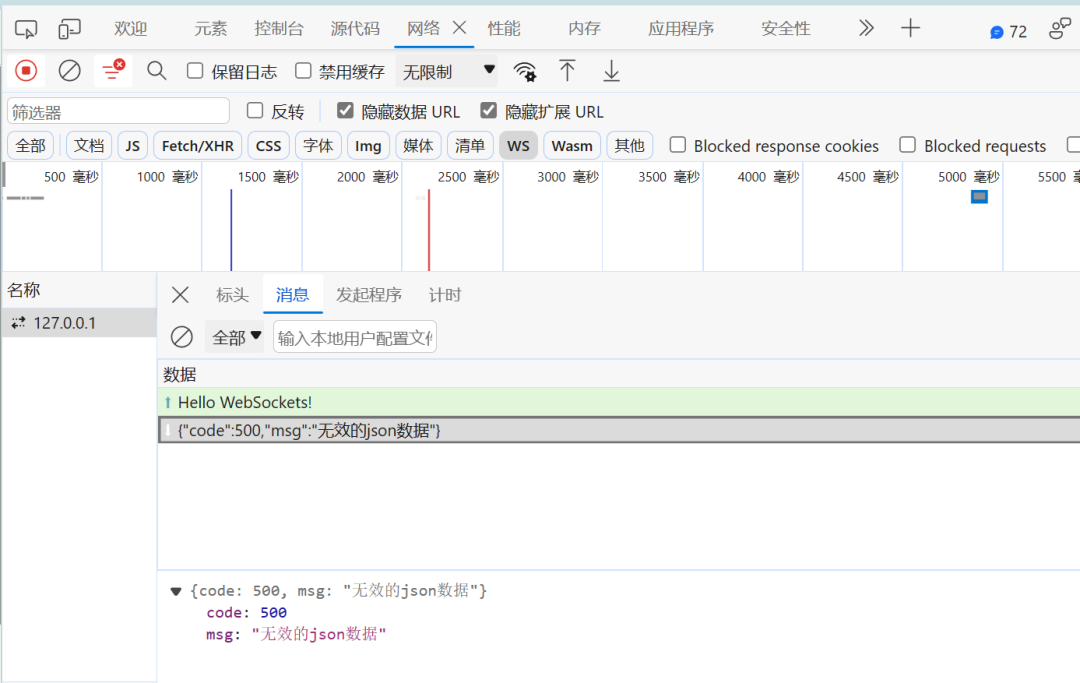Select the inspect element tool
This screenshot has width=1080, height=683.
pyautogui.click(x=25, y=28)
